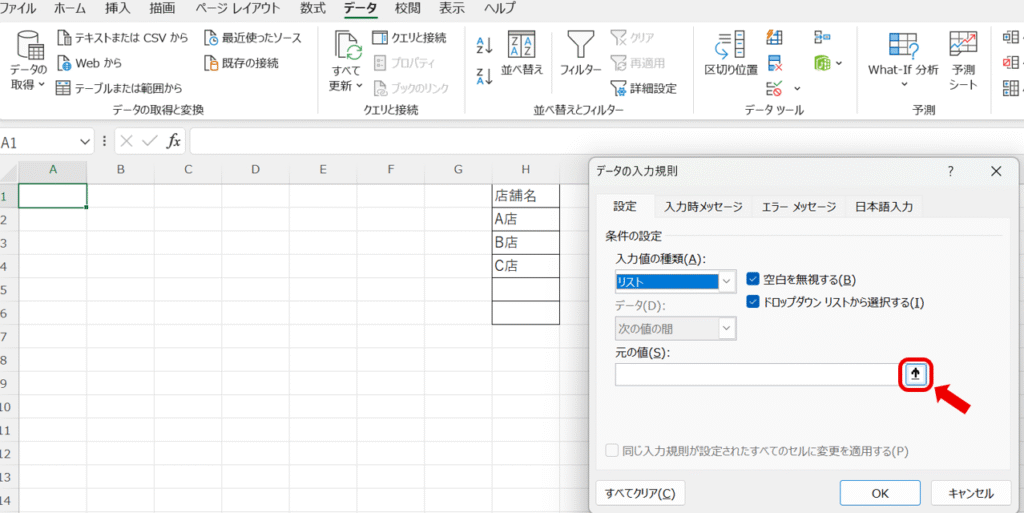The height and width of the screenshot is (513, 1024).
Task: Sort ascending with the A-Z icon
Action: 485,45
